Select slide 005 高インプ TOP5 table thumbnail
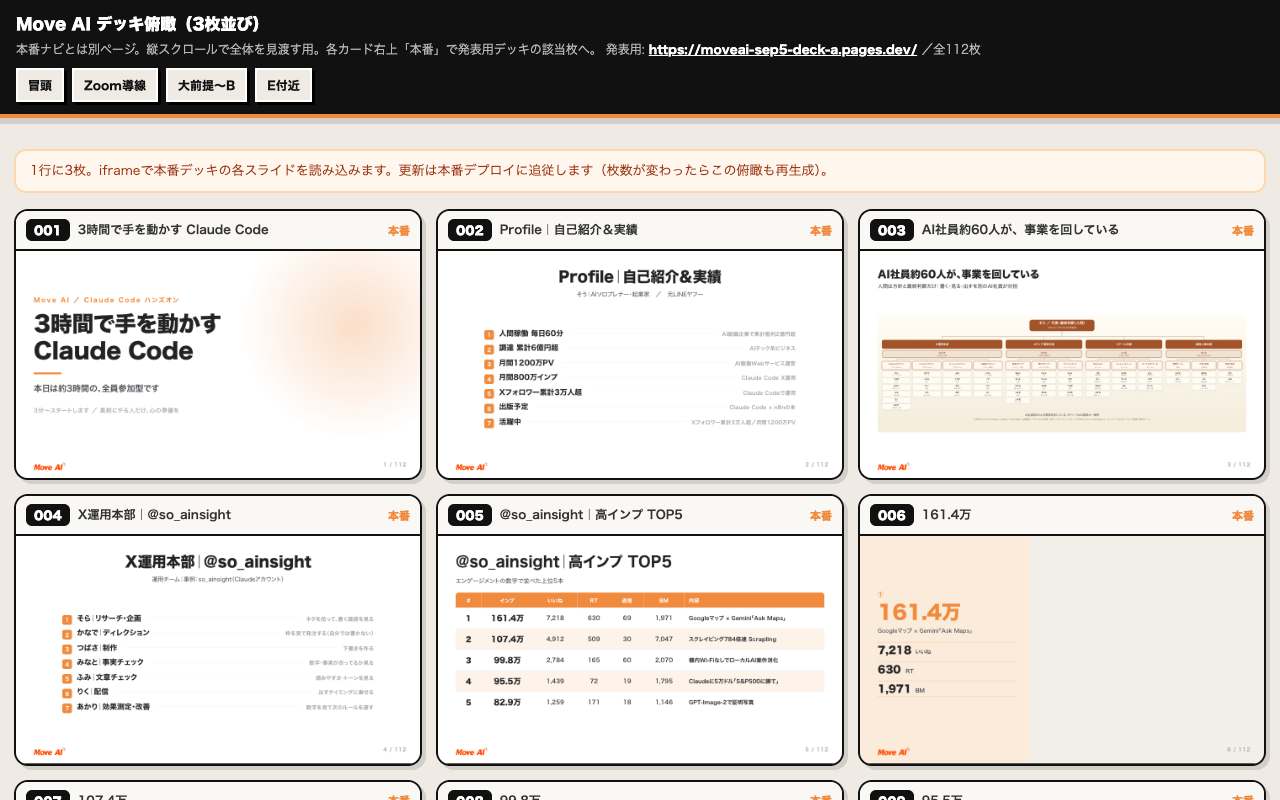 coord(640,649)
